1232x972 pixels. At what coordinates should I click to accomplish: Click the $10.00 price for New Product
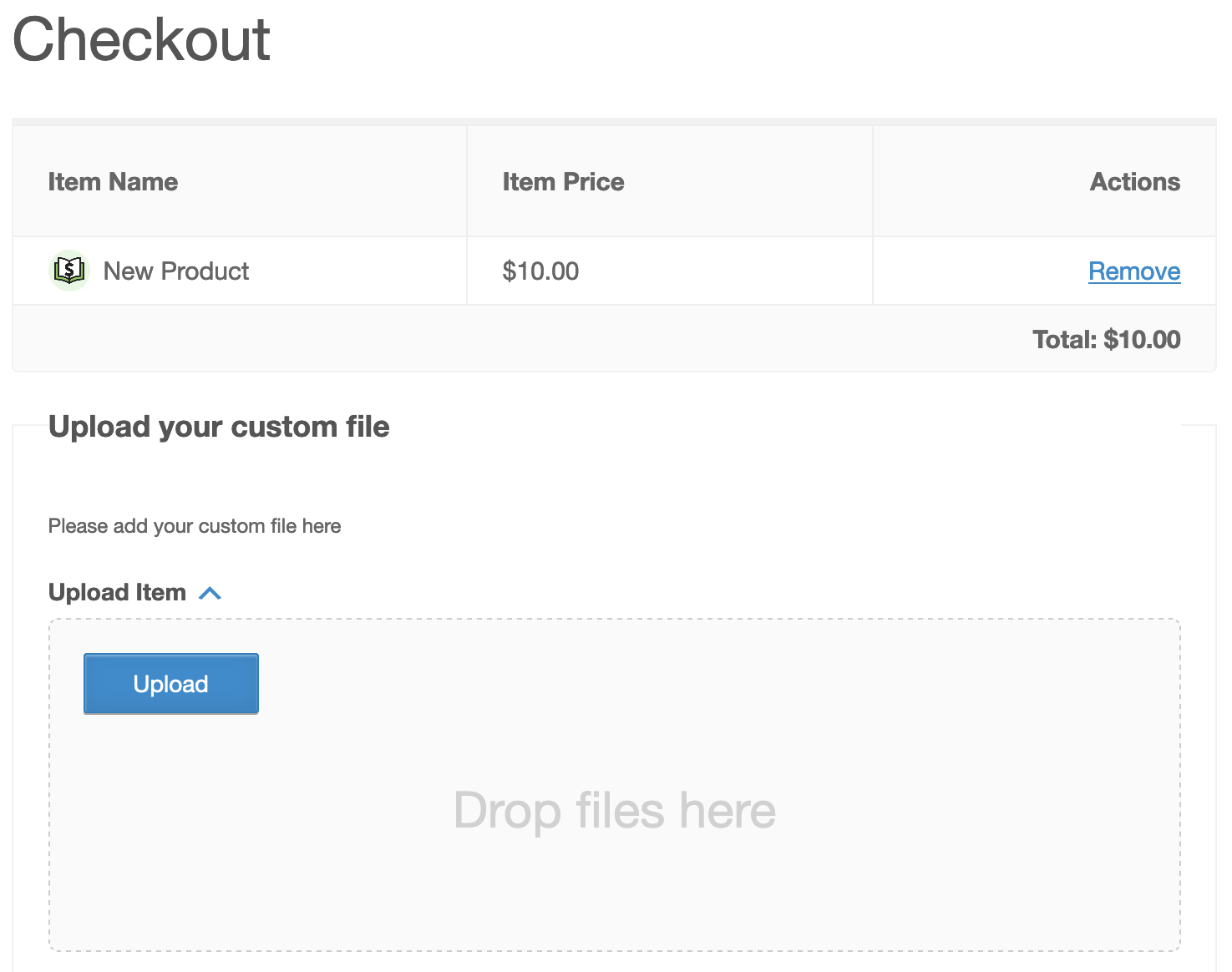pos(541,271)
